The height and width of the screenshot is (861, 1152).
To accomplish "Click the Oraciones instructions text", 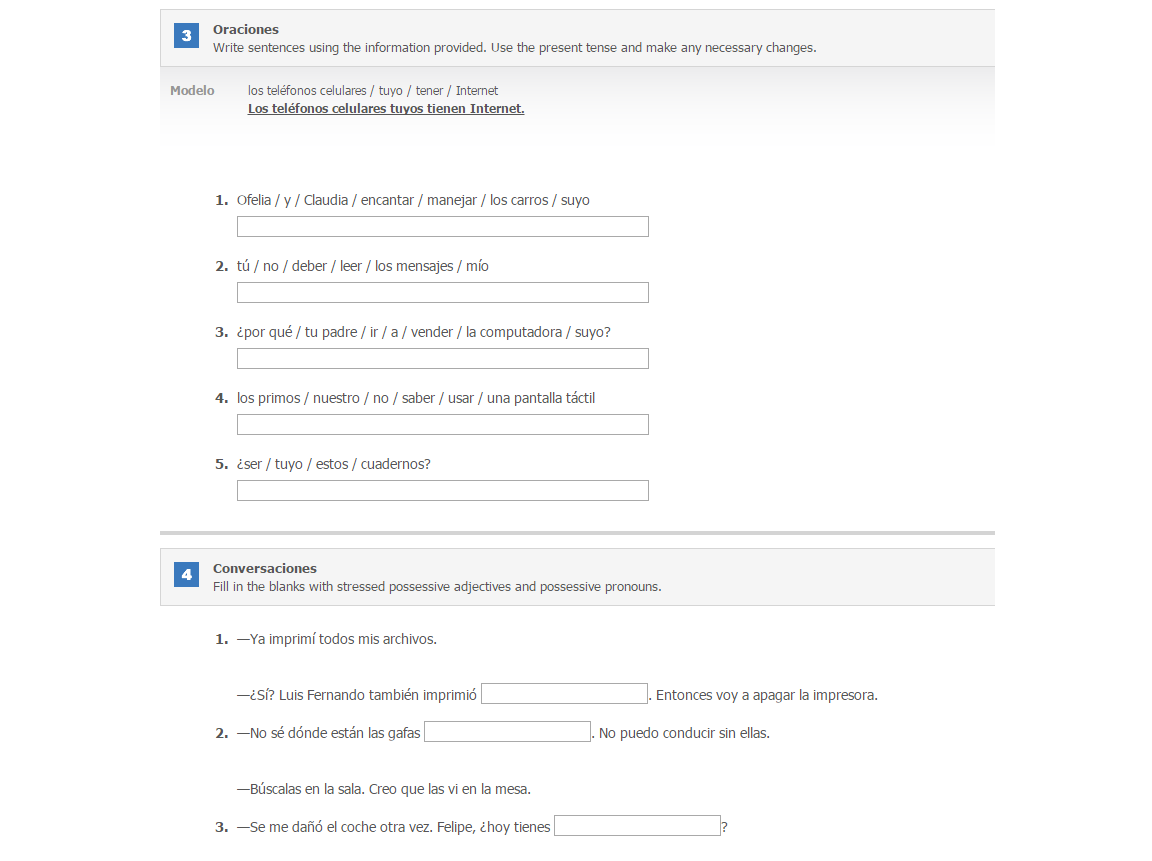I will tap(514, 48).
